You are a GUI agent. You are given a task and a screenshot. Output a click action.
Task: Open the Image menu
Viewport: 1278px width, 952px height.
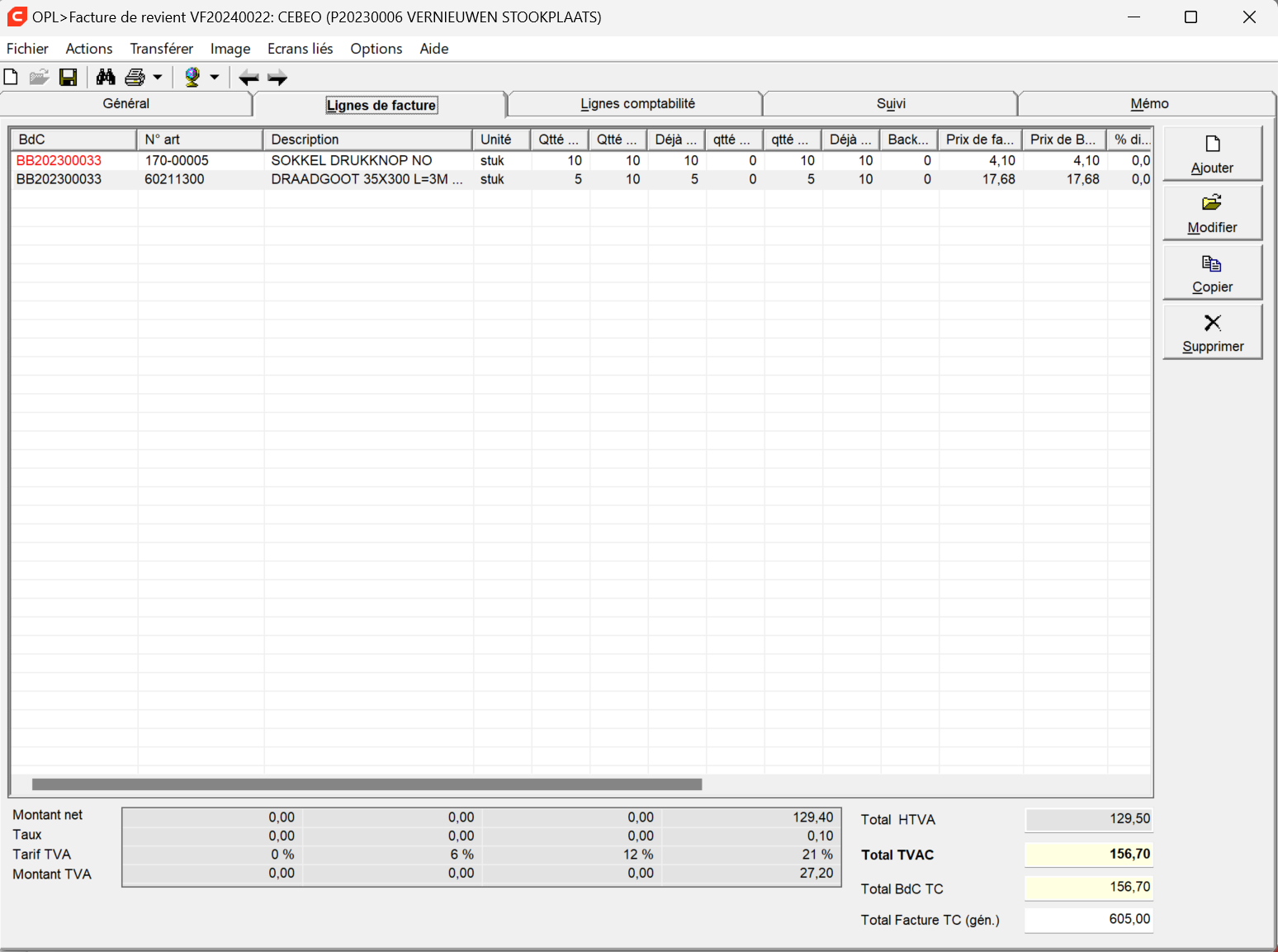230,49
